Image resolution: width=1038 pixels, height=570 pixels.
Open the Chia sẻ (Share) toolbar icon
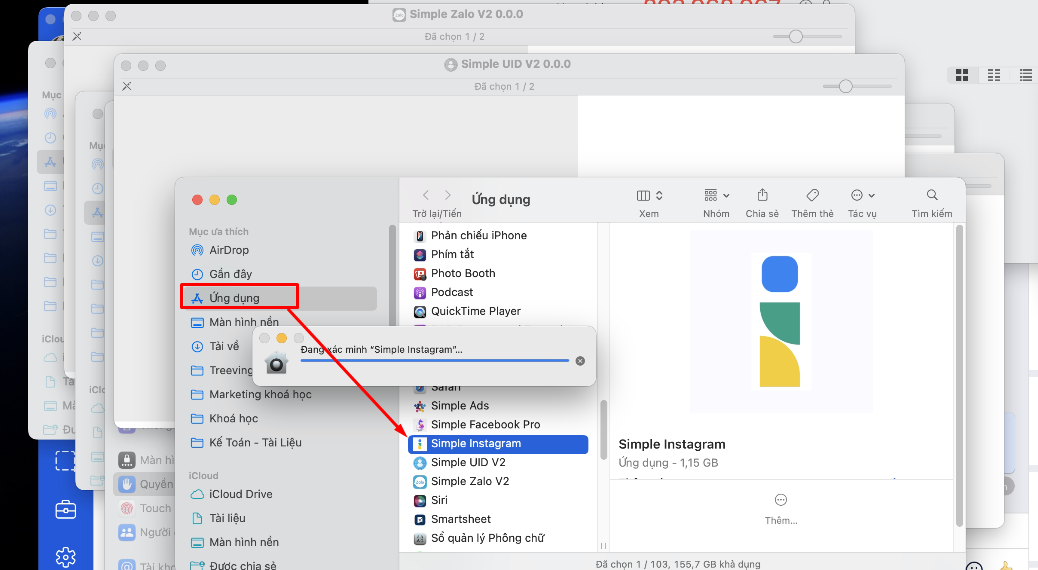[762, 195]
